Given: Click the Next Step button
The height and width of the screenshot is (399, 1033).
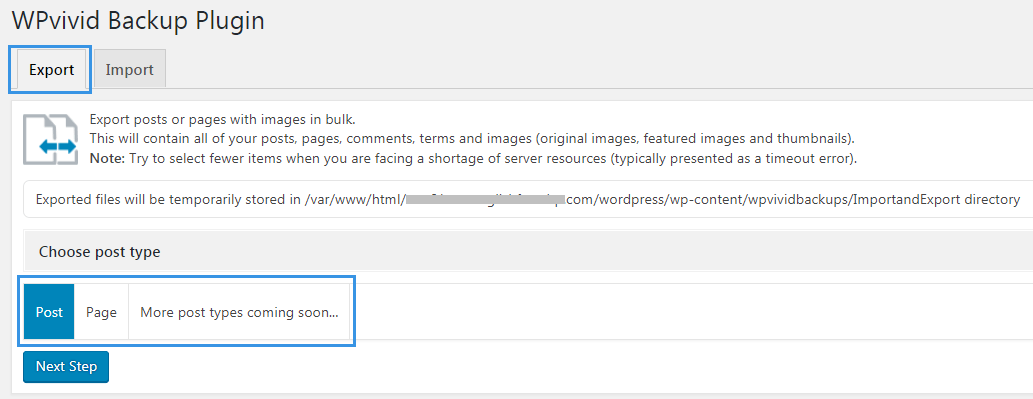Looking at the screenshot, I should [x=66, y=367].
